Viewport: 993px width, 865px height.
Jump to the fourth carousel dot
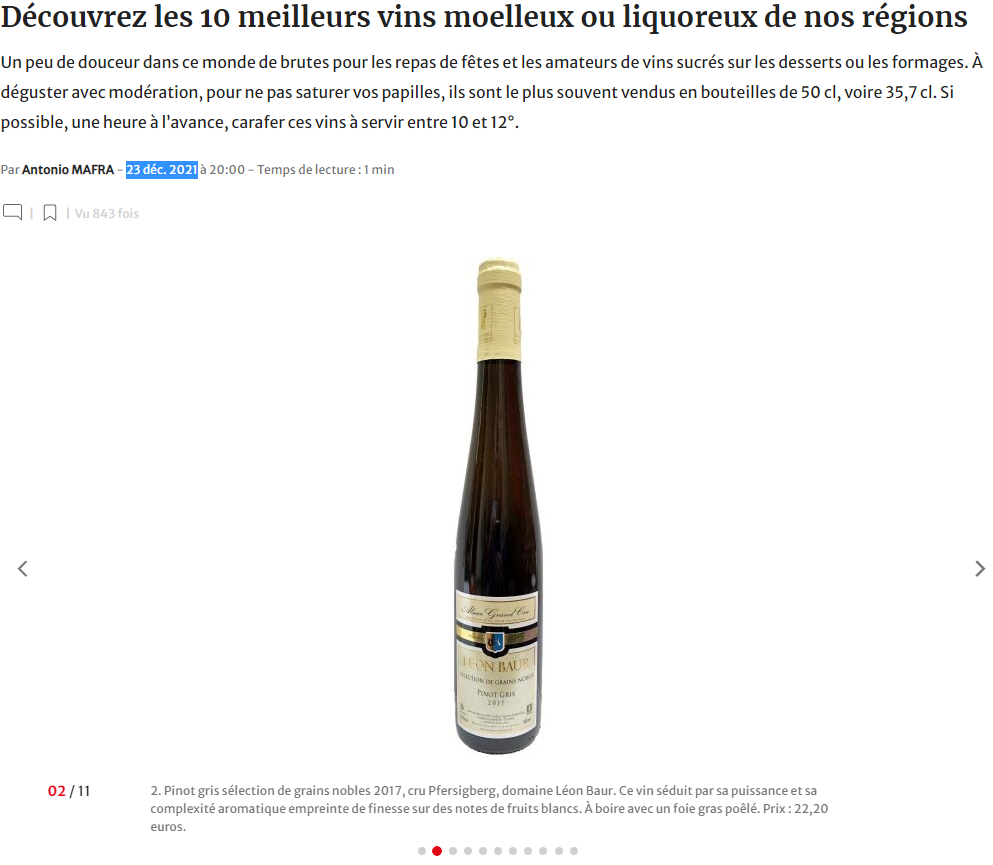pyautogui.click(x=468, y=851)
